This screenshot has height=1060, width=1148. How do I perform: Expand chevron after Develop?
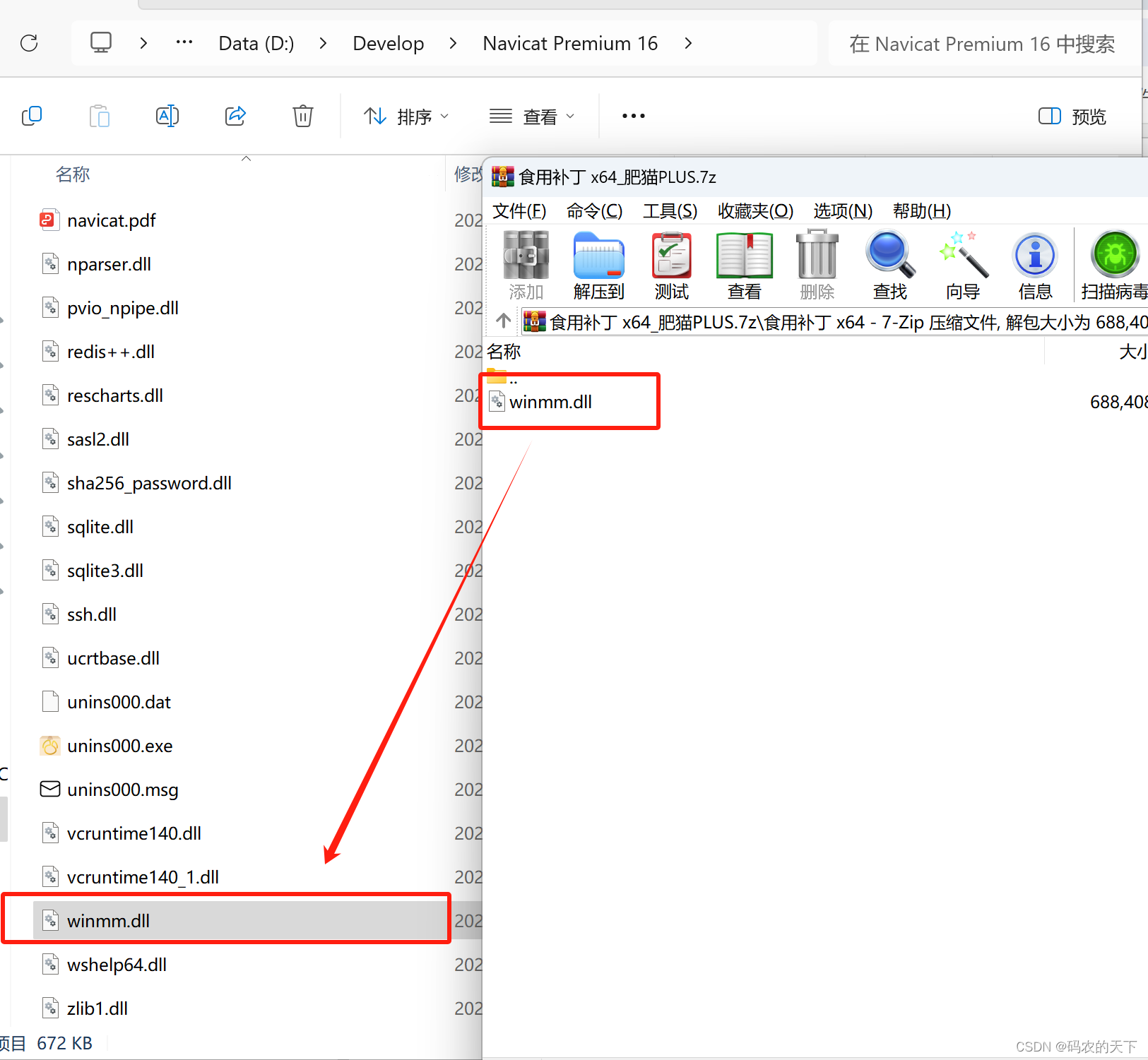pyautogui.click(x=453, y=43)
